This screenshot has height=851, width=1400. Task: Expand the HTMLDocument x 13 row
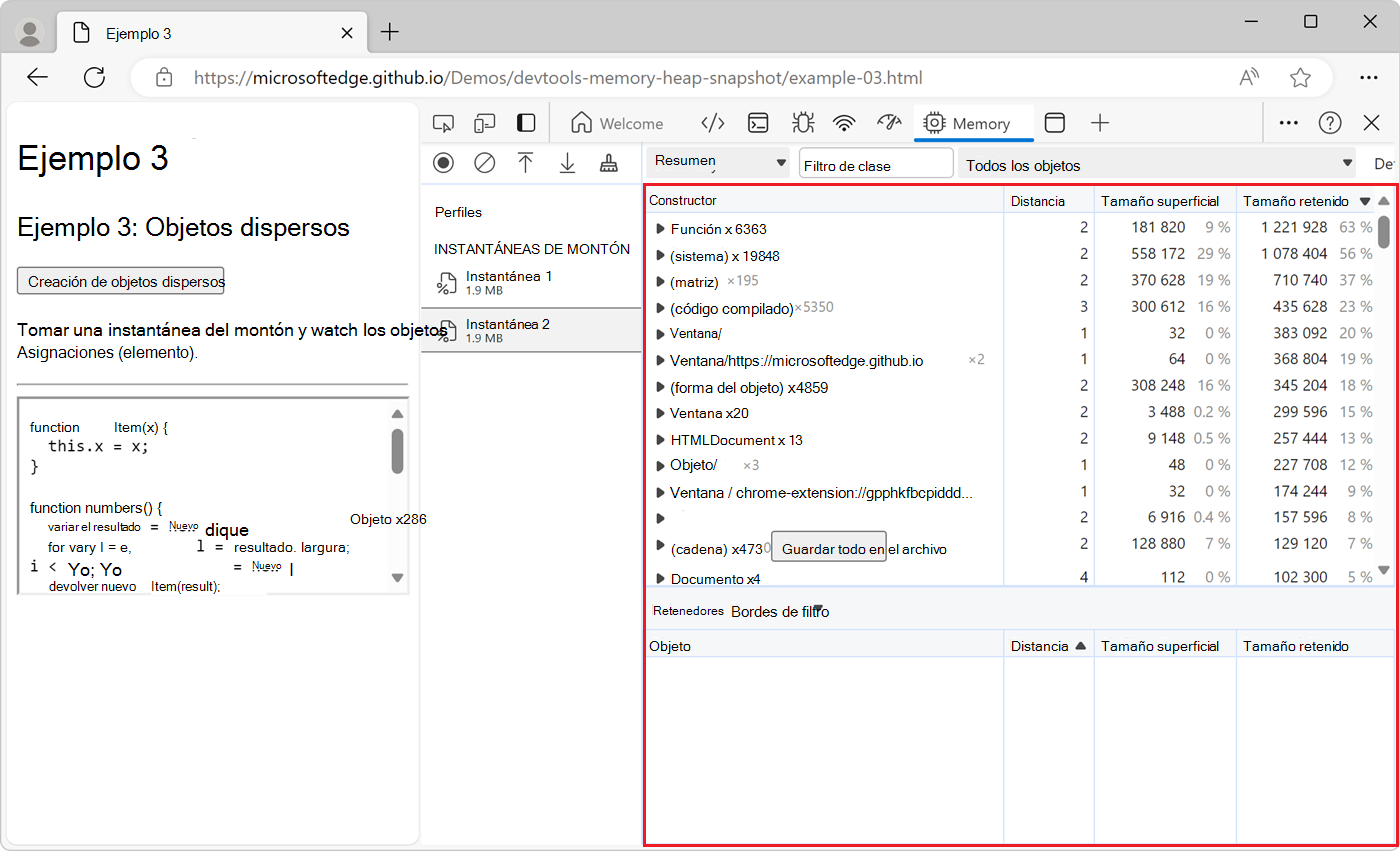(x=660, y=440)
